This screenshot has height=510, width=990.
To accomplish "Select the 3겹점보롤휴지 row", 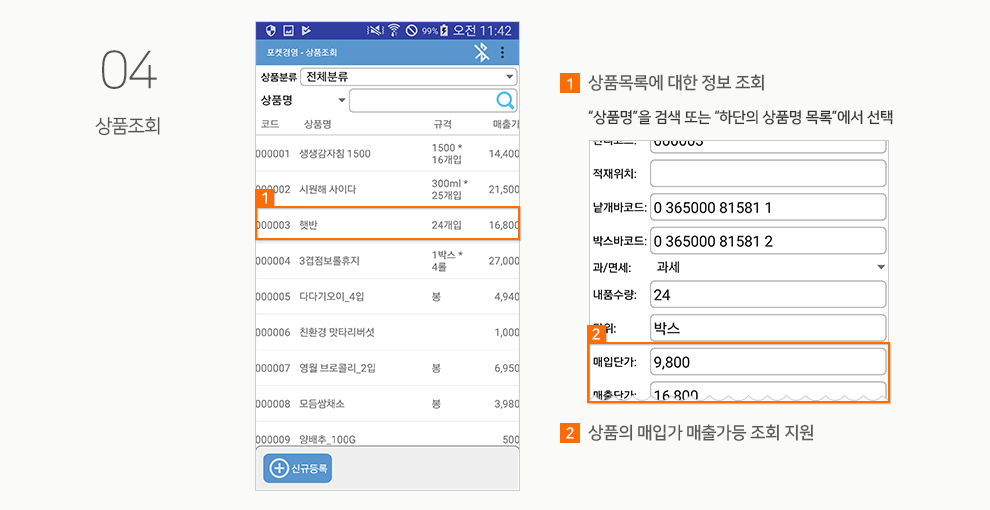I will (388, 261).
